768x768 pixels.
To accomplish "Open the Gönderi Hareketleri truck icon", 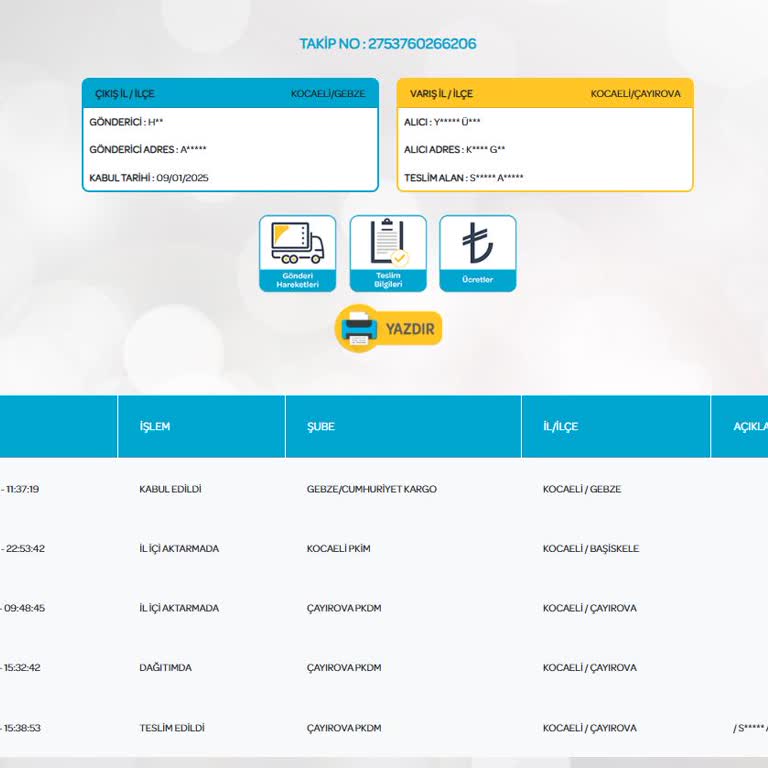I will tap(297, 243).
